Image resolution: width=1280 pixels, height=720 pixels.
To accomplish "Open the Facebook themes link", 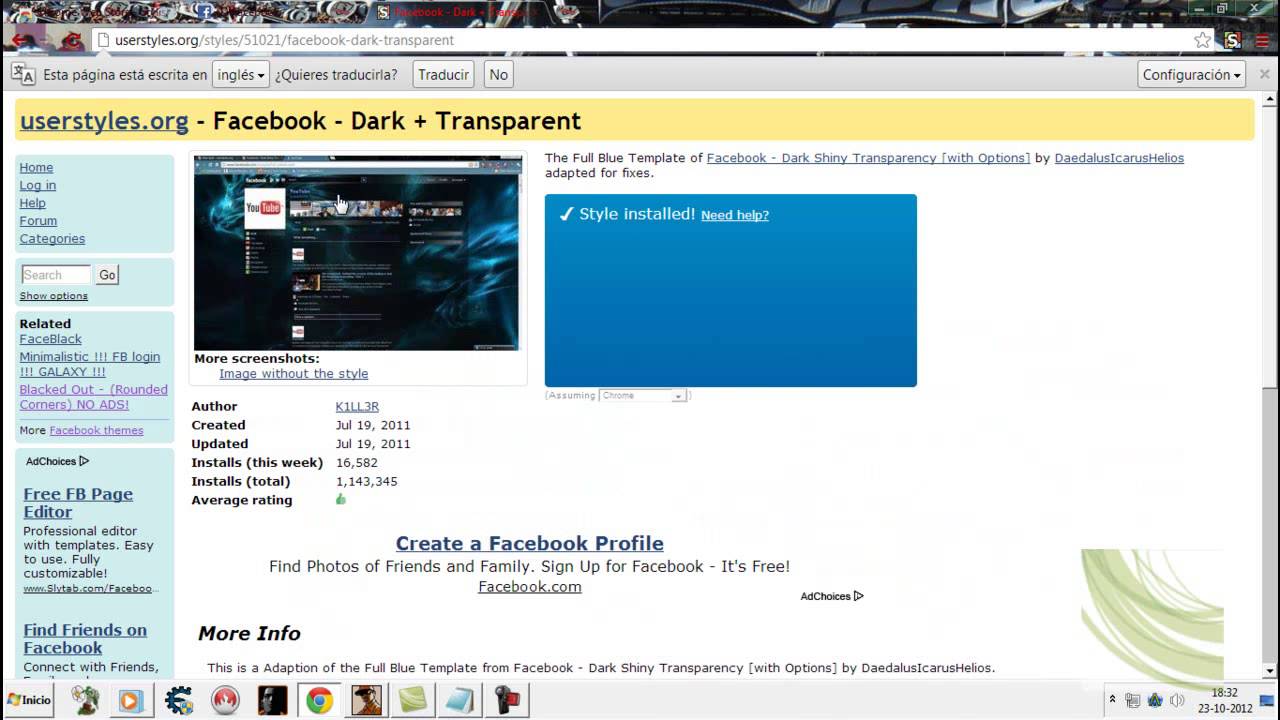I will [x=96, y=430].
